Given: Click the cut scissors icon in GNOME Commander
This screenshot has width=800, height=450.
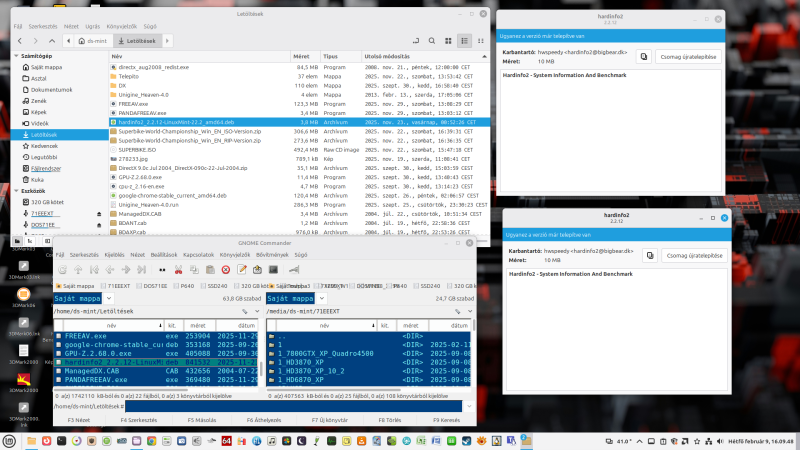Looking at the screenshot, I should (x=178, y=269).
